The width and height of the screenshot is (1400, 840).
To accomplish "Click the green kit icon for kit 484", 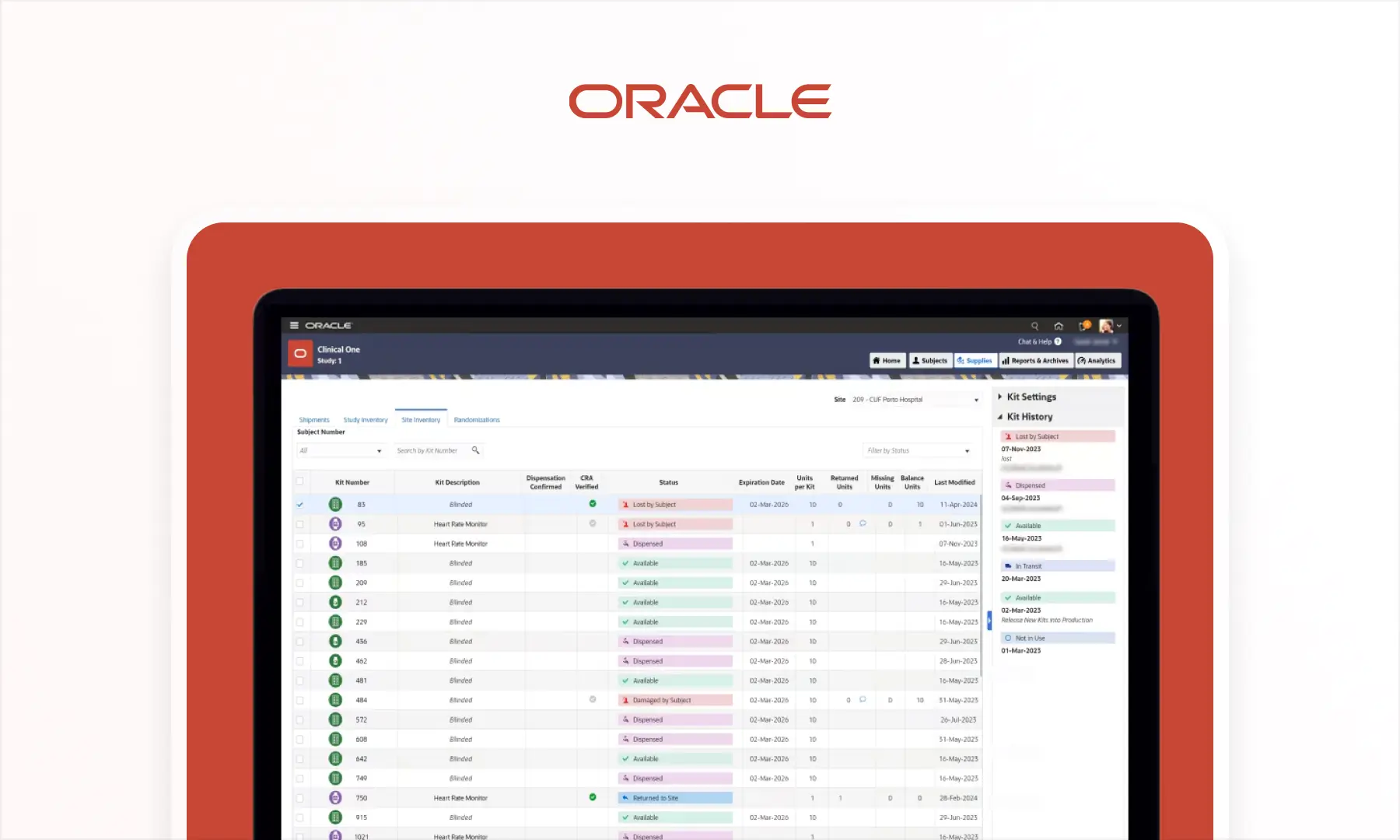I will pos(335,700).
